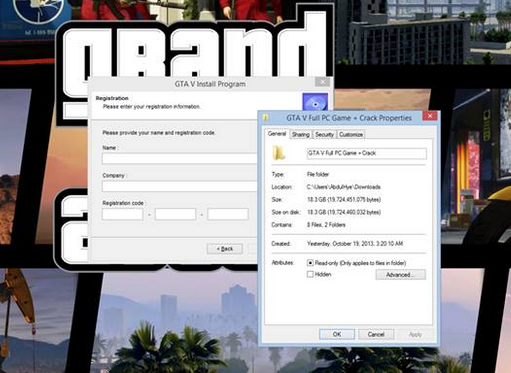The height and width of the screenshot is (373, 511).
Task: Close the Crack Properties dialog
Action: (430, 116)
